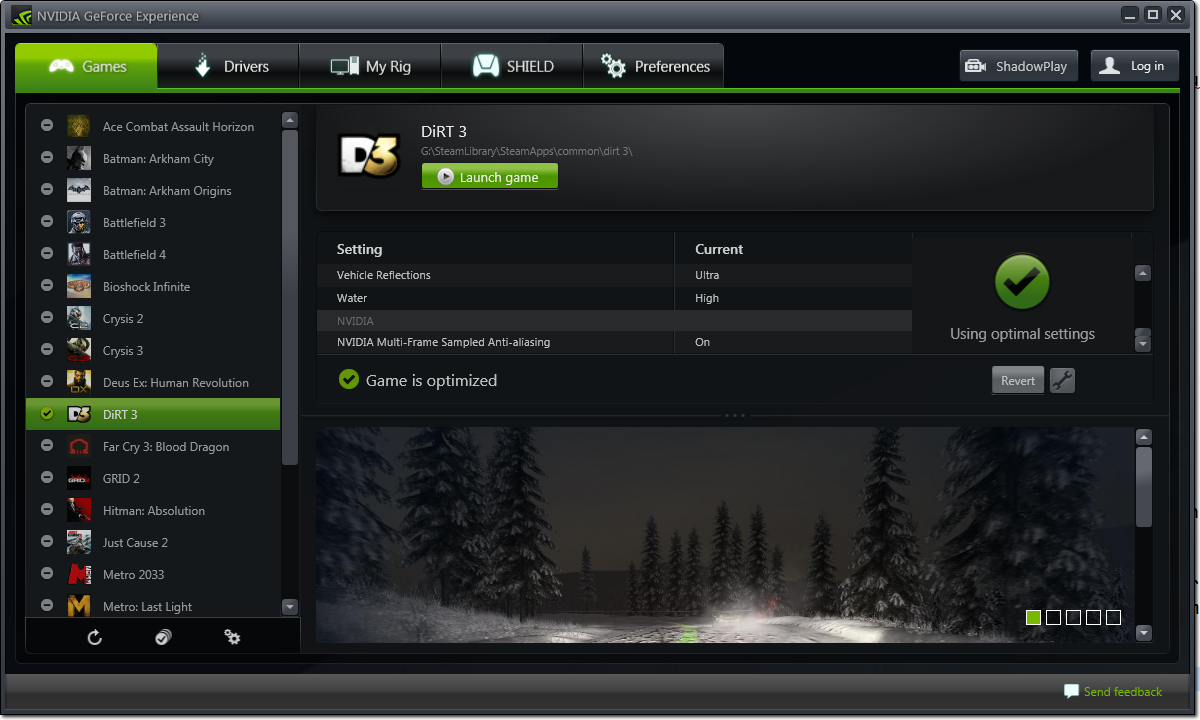Image resolution: width=1200 pixels, height=720 pixels.
Task: Select the Crysis 3 game icon
Action: point(79,350)
